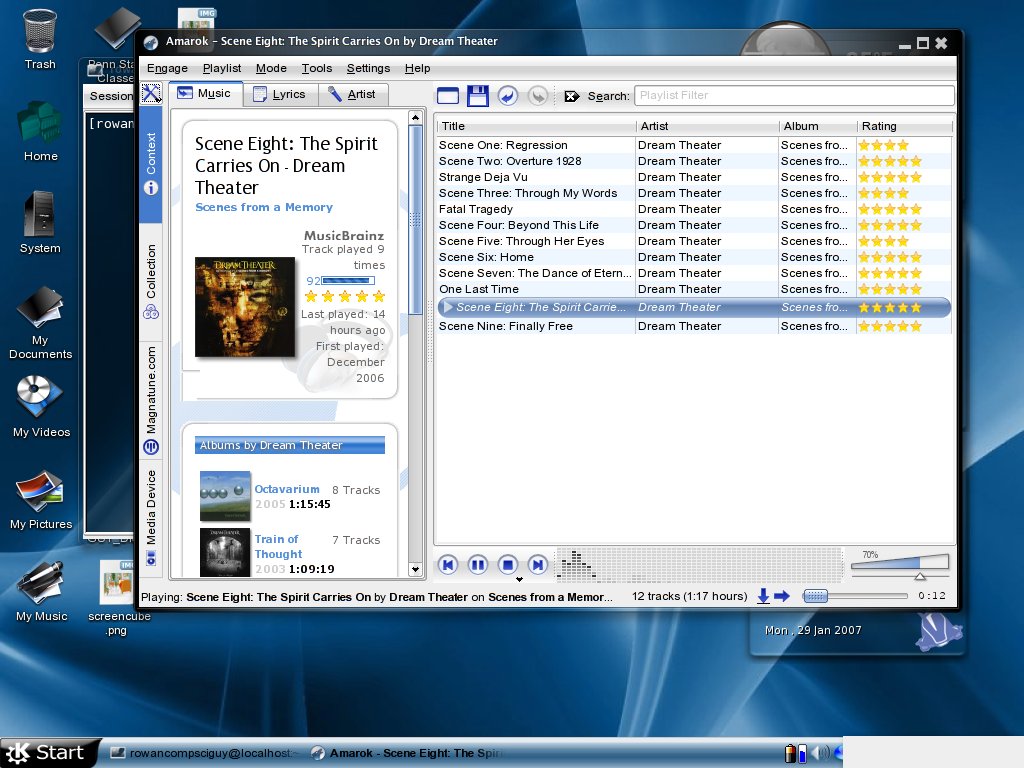The image size is (1024, 768).
Task: Open the Home desktop icon
Action: [x=40, y=131]
